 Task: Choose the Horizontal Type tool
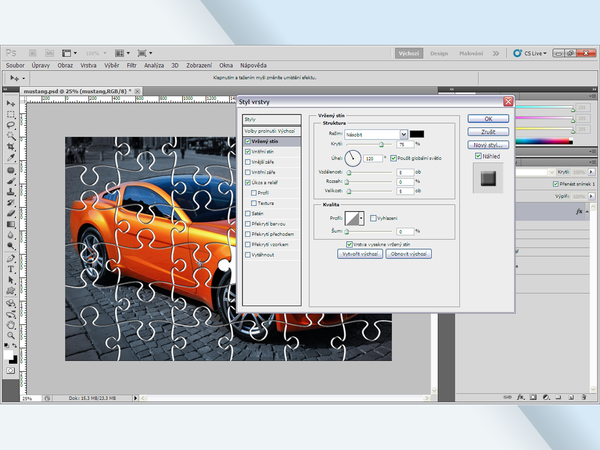click(x=10, y=269)
